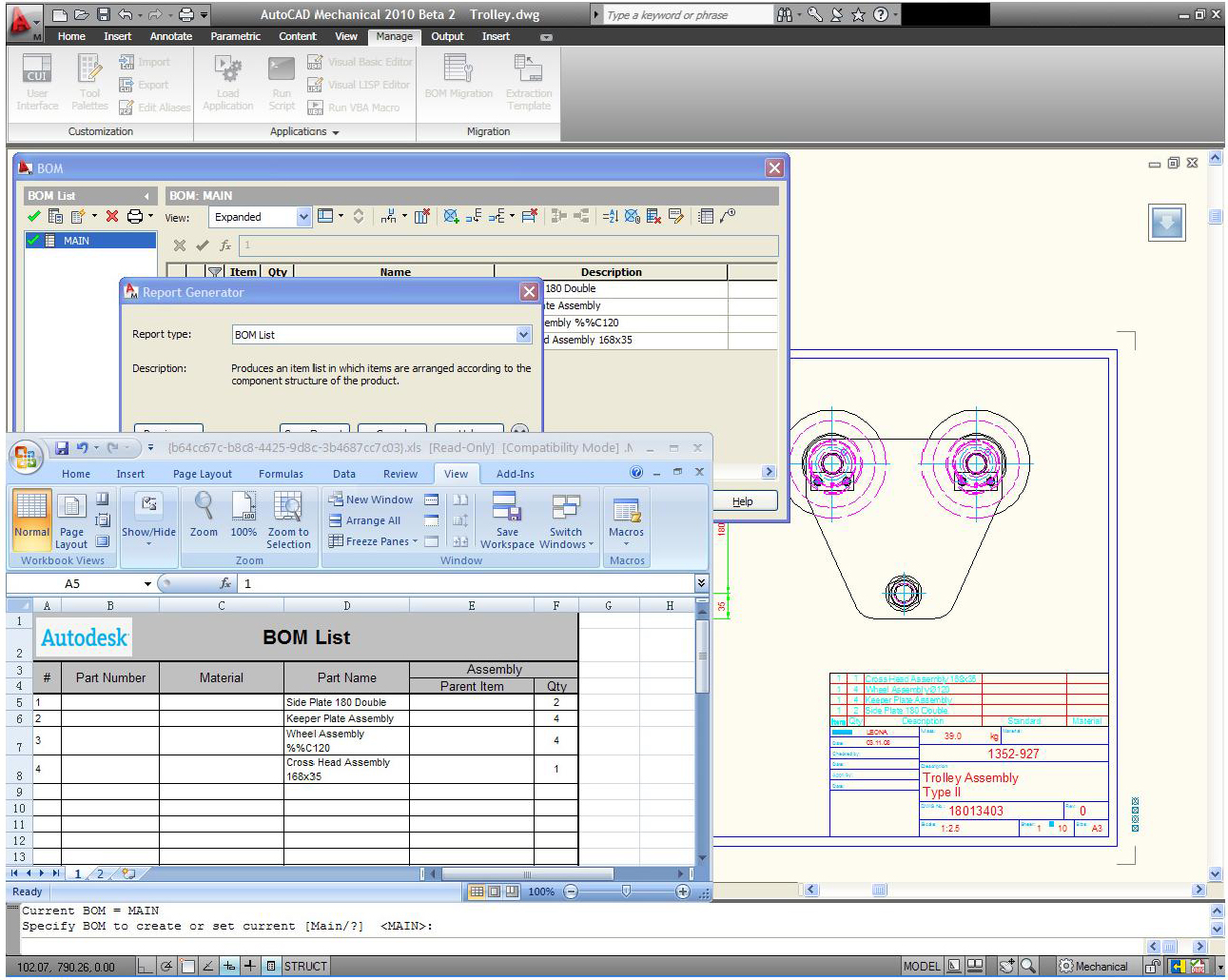Open the Annotate ribbon tab in AutoCAD
1228x980 pixels.
click(x=171, y=36)
